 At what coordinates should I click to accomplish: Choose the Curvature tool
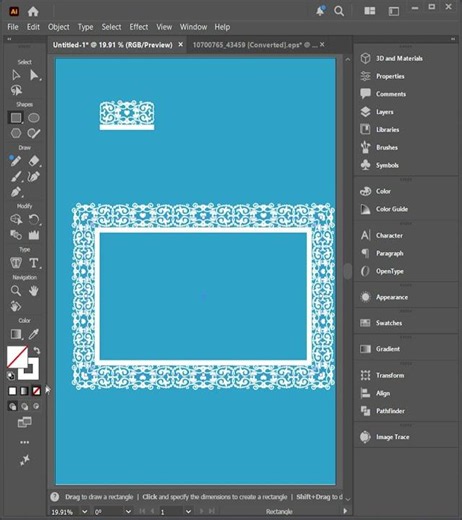click(x=34, y=177)
